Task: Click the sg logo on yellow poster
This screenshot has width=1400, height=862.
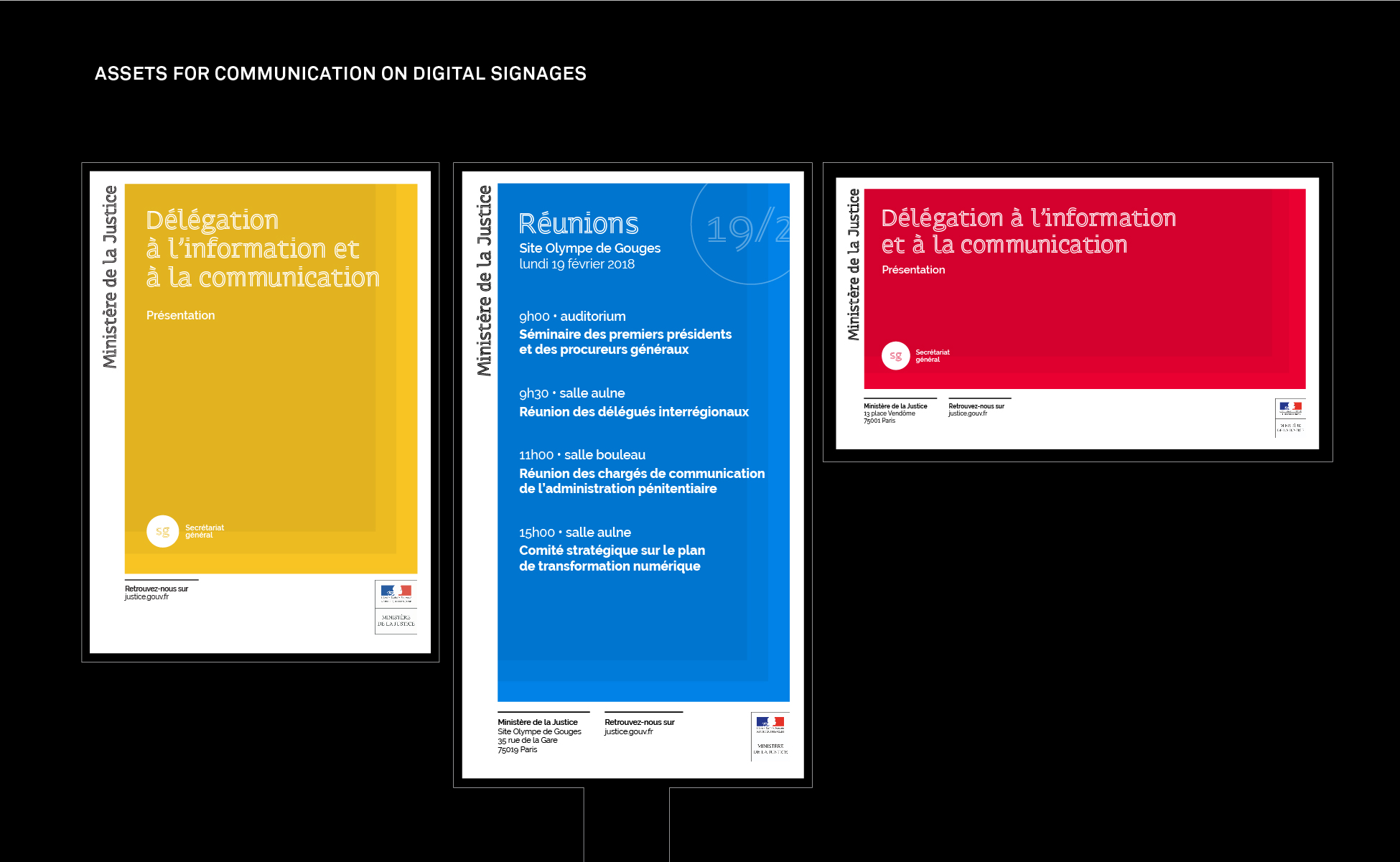Action: pos(162,531)
